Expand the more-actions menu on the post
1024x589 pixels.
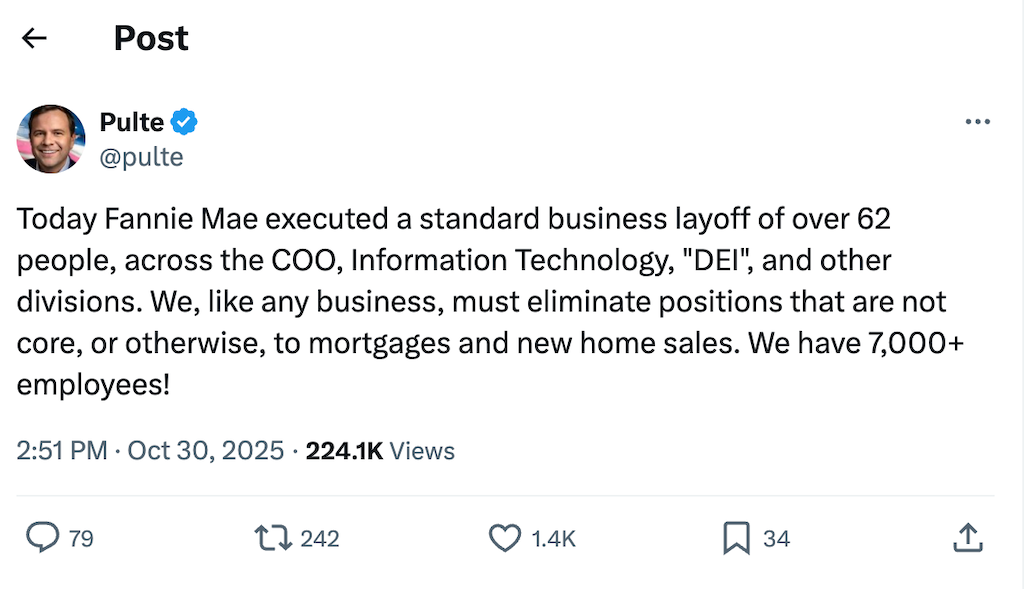[x=977, y=121]
